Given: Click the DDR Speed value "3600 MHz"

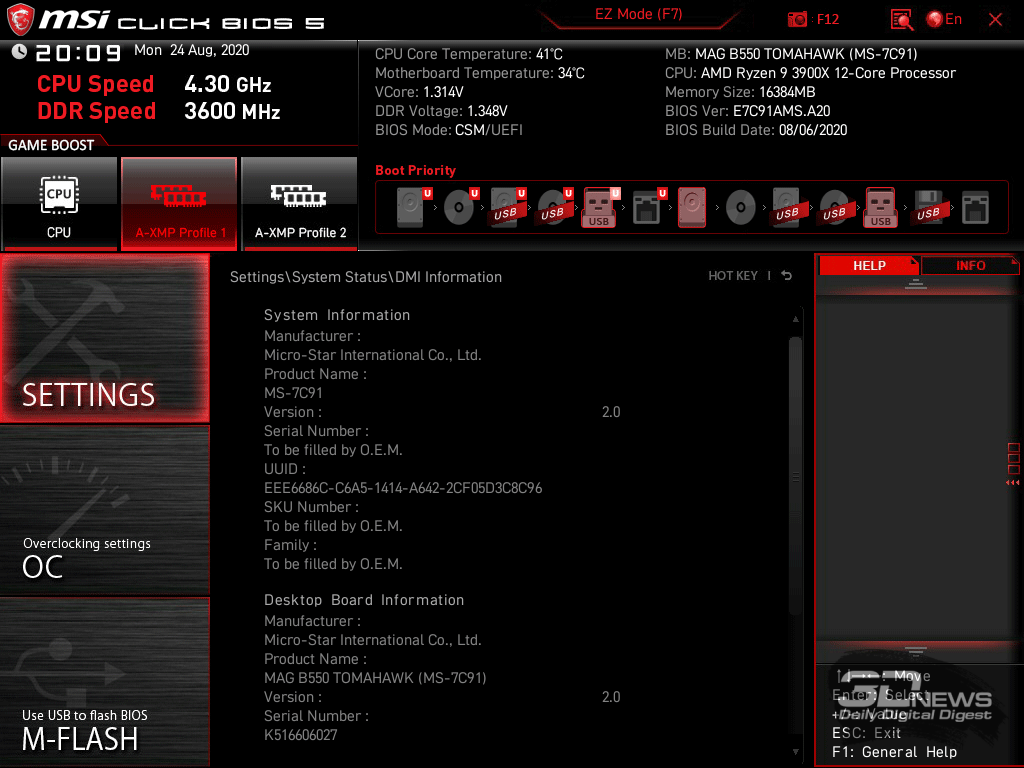Looking at the screenshot, I should 232,111.
